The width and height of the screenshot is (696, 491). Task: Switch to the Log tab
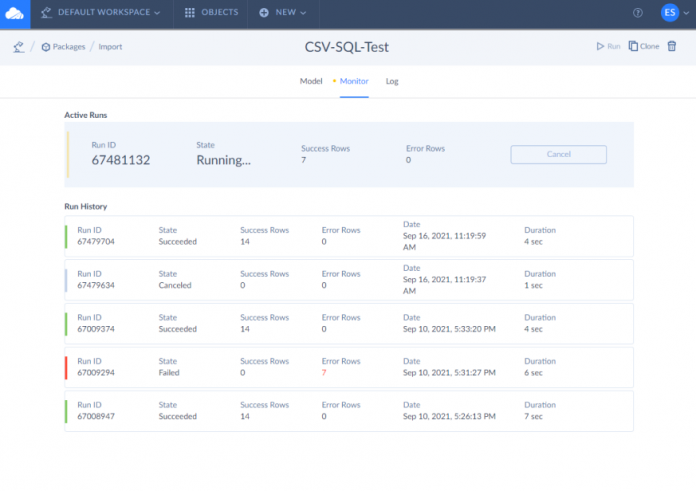pyautogui.click(x=392, y=81)
